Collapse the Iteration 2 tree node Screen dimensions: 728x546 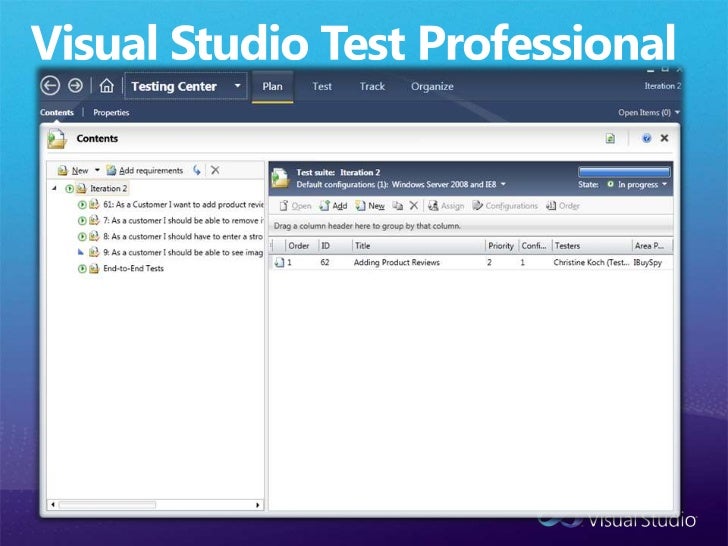55,188
